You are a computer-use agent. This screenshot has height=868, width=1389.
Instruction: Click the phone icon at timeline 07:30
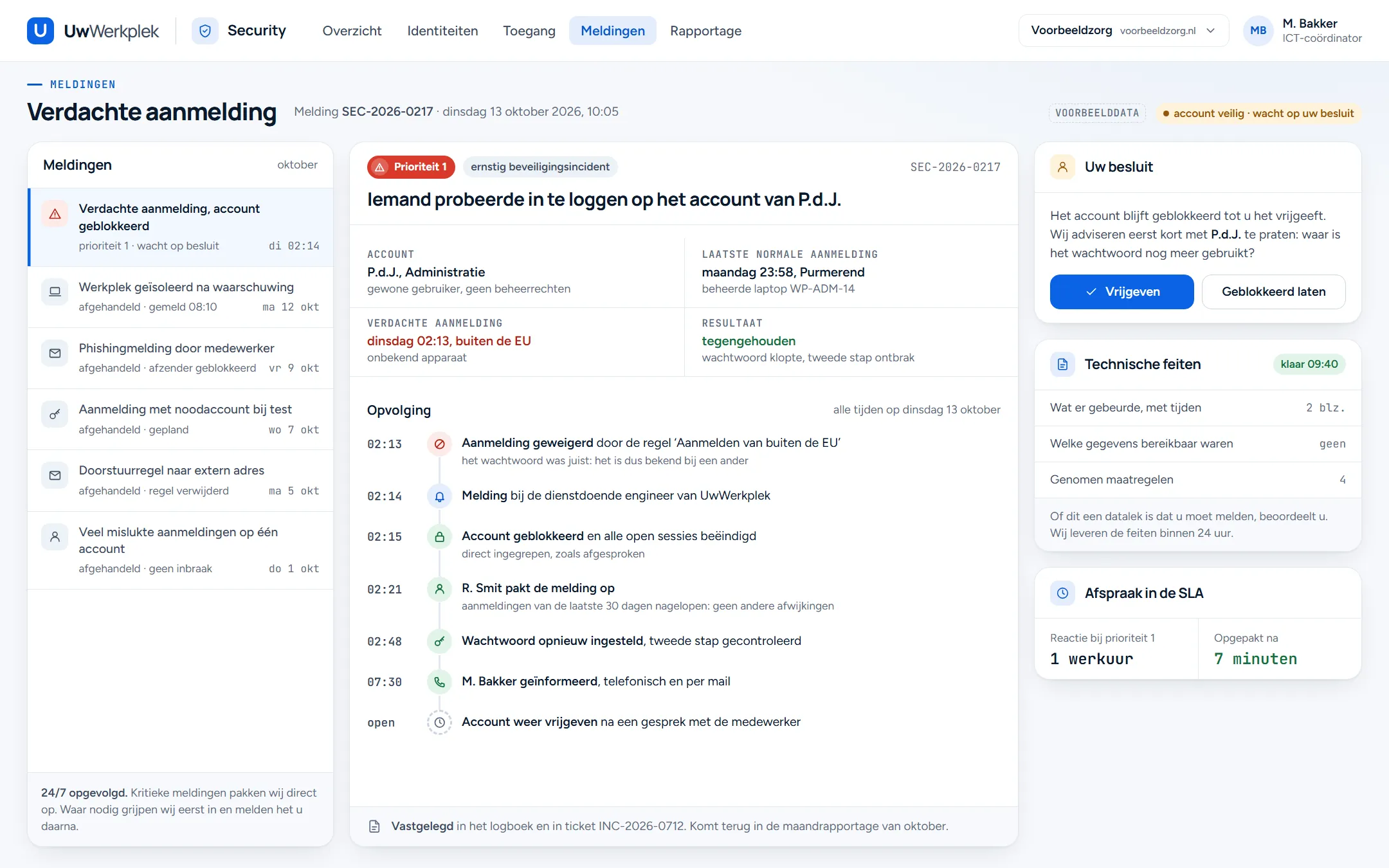(x=440, y=682)
